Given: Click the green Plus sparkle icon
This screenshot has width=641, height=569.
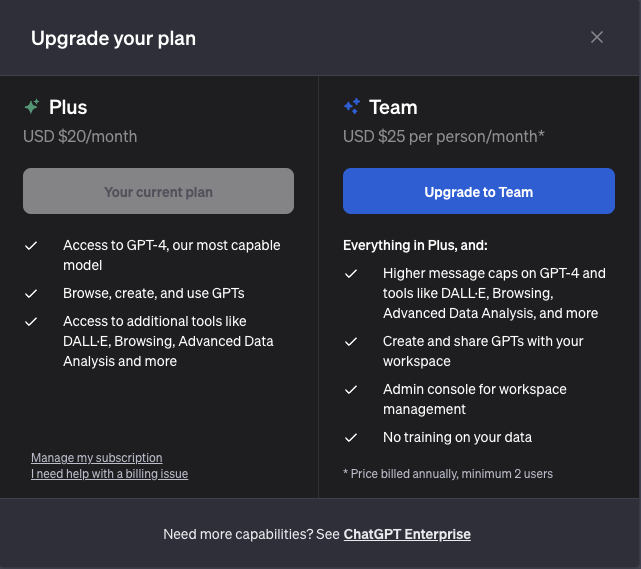Looking at the screenshot, I should (x=32, y=107).
